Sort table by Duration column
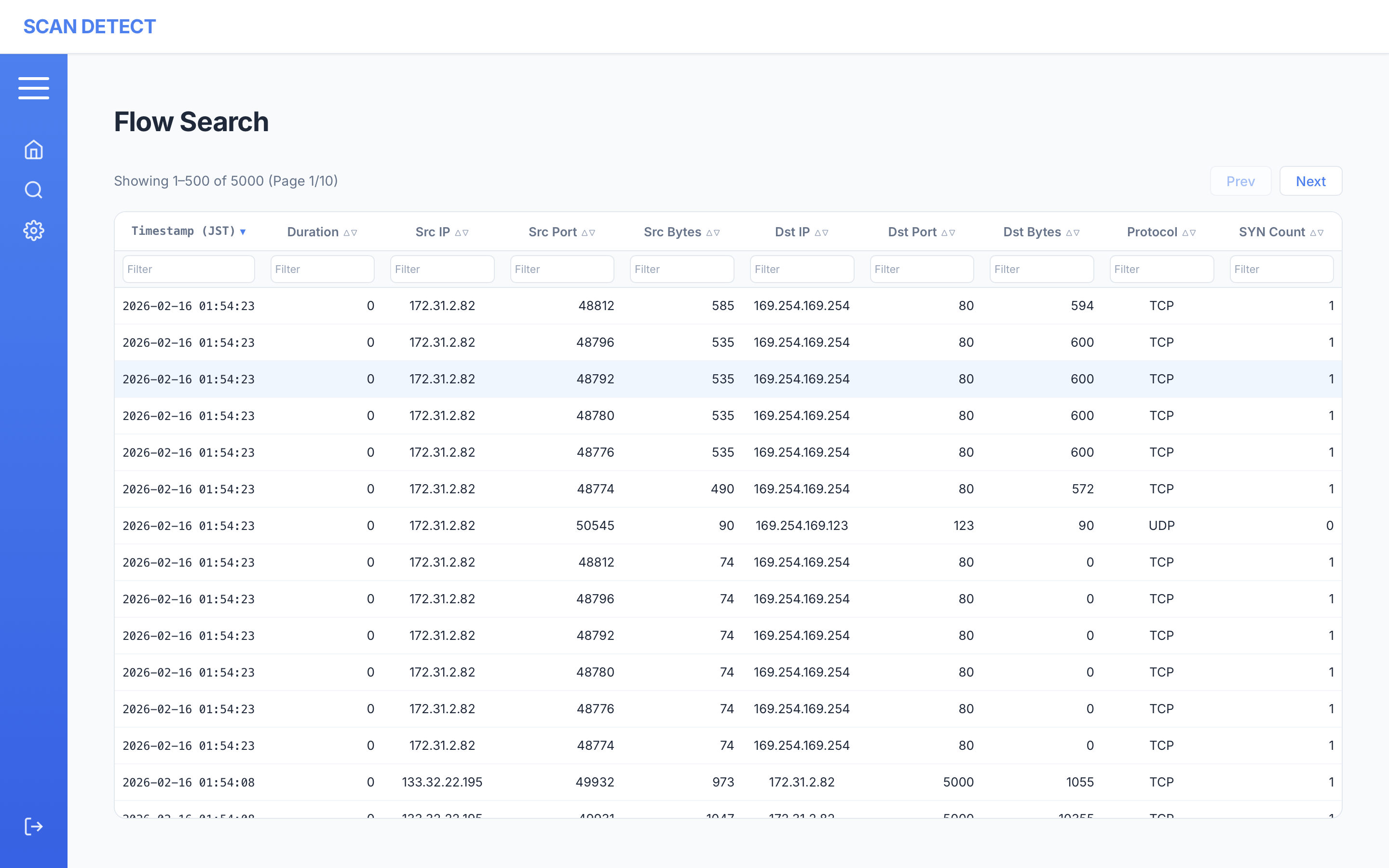 point(321,232)
